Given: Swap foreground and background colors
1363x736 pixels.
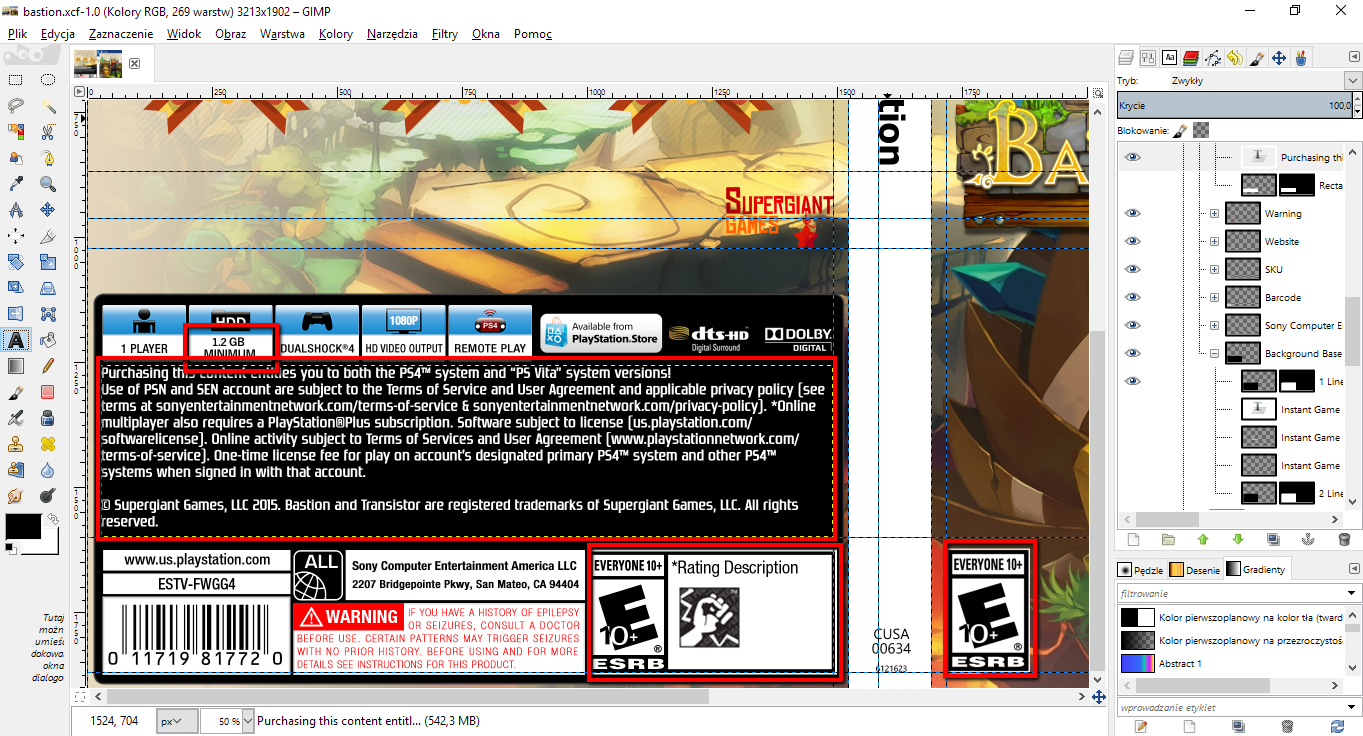Looking at the screenshot, I should [x=52, y=517].
